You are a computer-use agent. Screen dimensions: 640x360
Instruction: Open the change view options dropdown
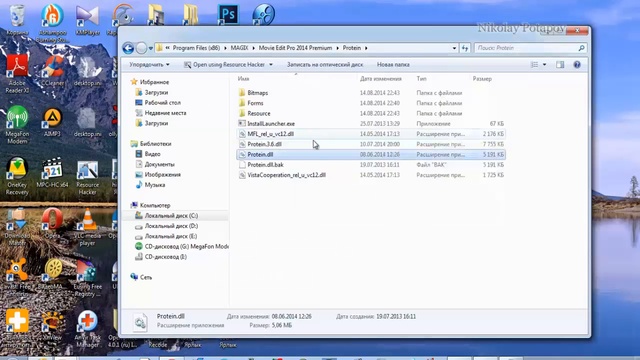coord(544,64)
